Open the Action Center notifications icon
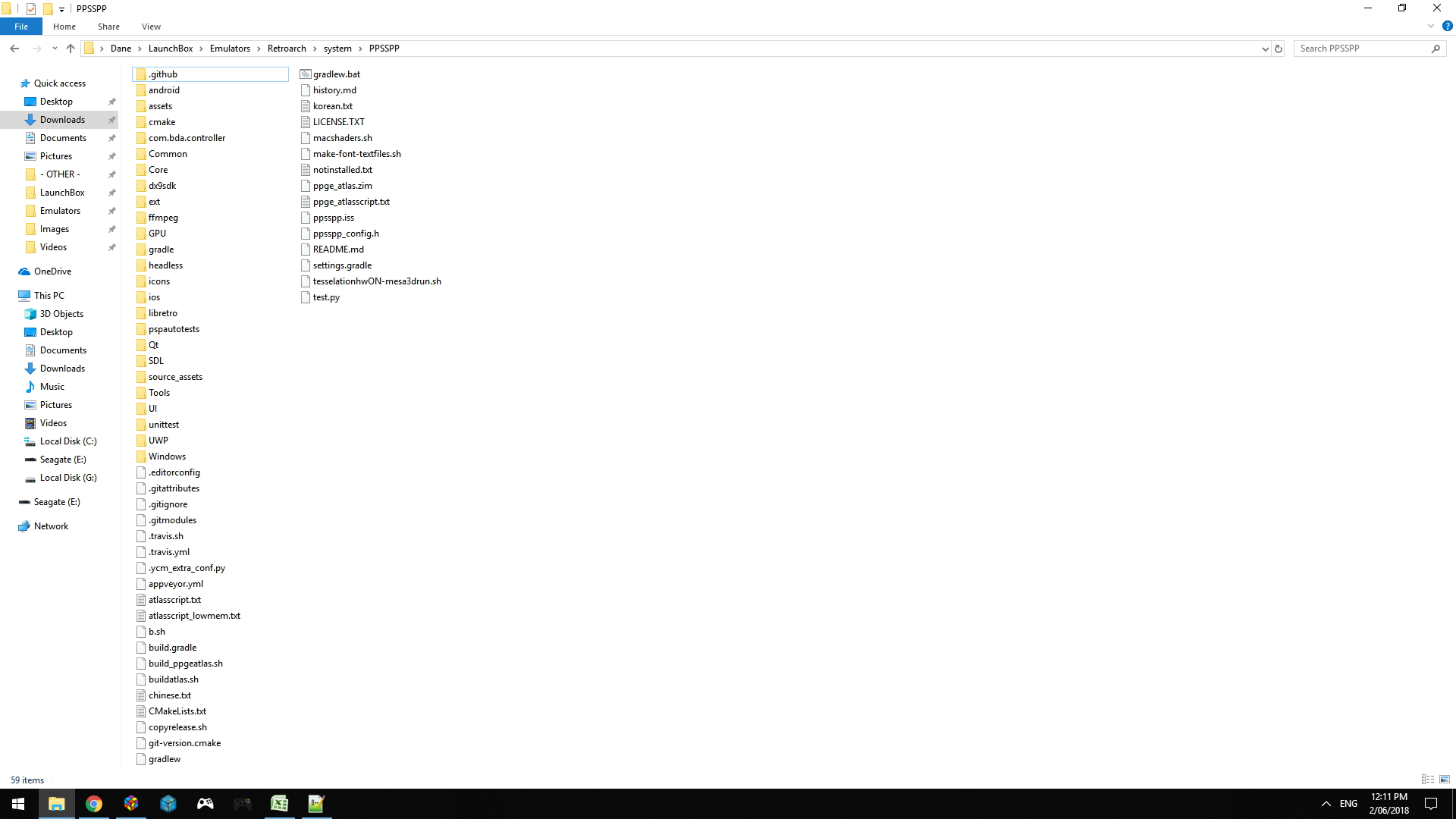The height and width of the screenshot is (819, 1456). (1431, 804)
